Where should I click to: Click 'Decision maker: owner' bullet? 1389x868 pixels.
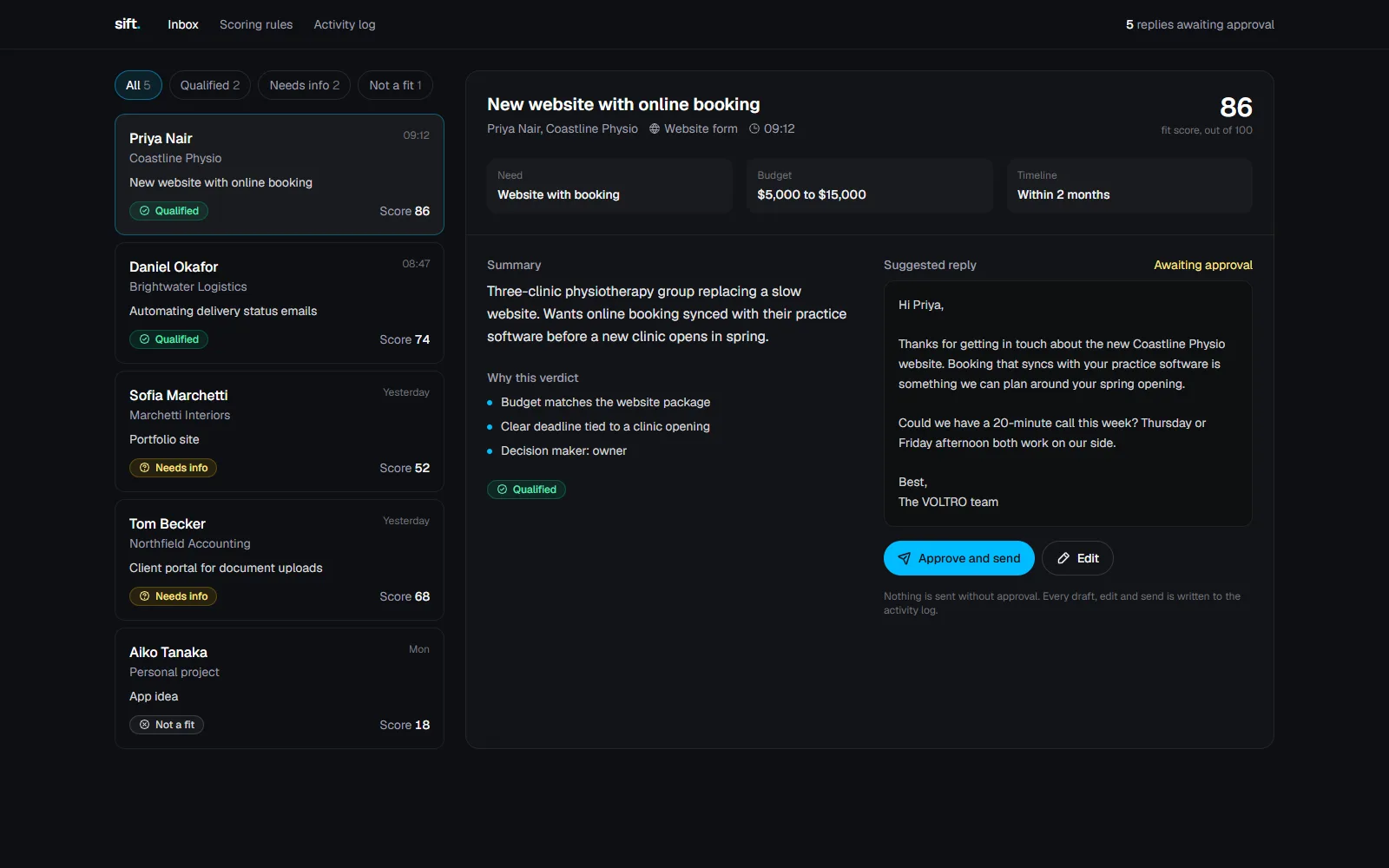click(x=563, y=450)
